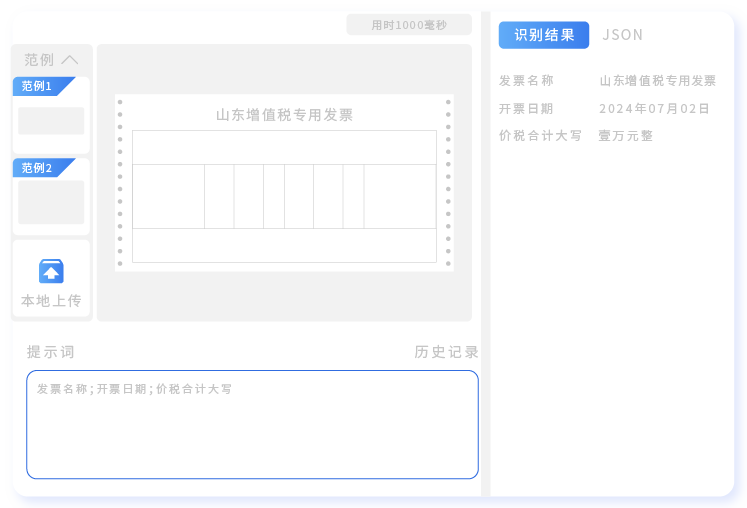747x508 pixels.
Task: Select the 范例2 sample thumbnail
Action: click(51, 202)
